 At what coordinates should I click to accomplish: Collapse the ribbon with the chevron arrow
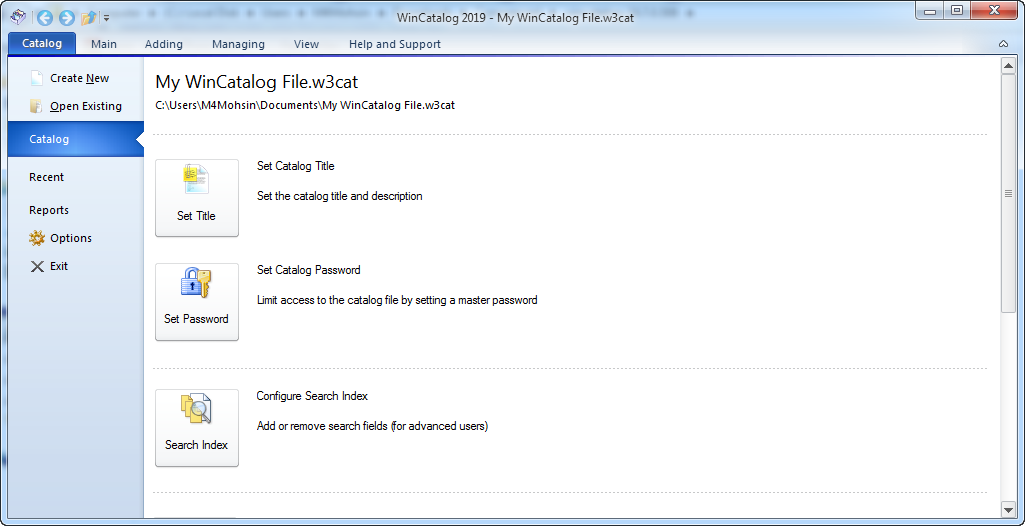[1003, 44]
